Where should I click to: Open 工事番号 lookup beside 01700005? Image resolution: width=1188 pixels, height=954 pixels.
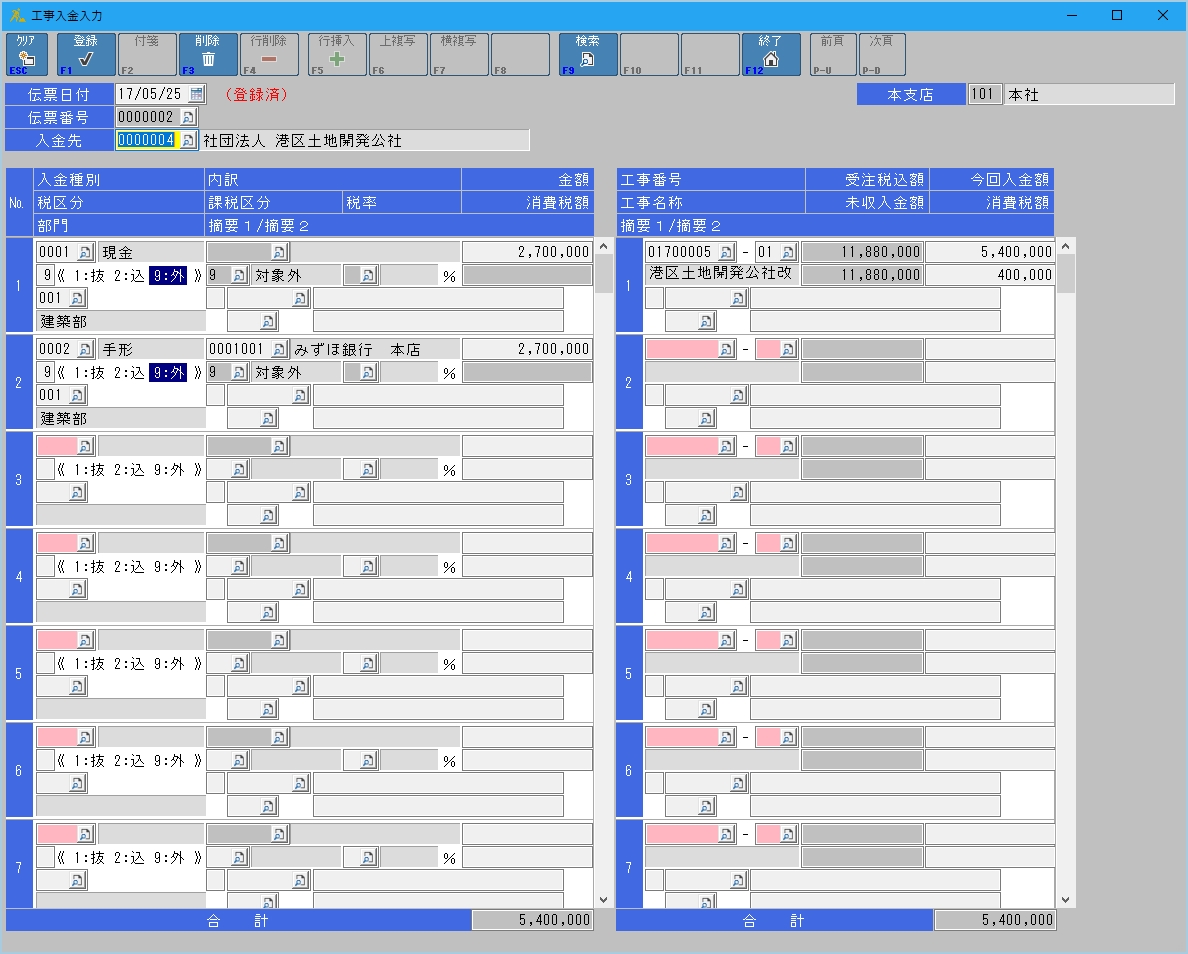pos(726,252)
